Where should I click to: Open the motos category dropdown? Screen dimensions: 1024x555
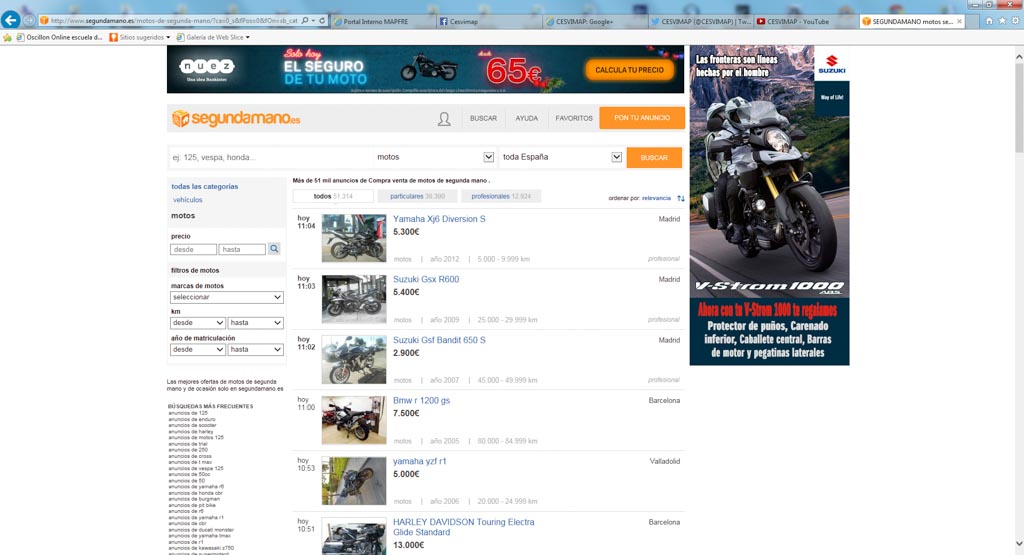(x=434, y=157)
